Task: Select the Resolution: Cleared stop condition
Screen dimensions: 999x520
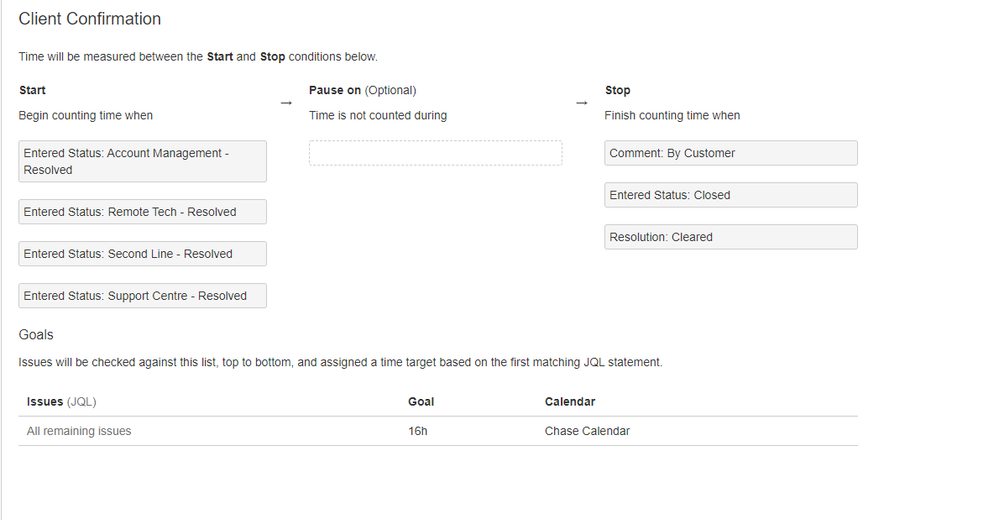Action: (x=731, y=237)
